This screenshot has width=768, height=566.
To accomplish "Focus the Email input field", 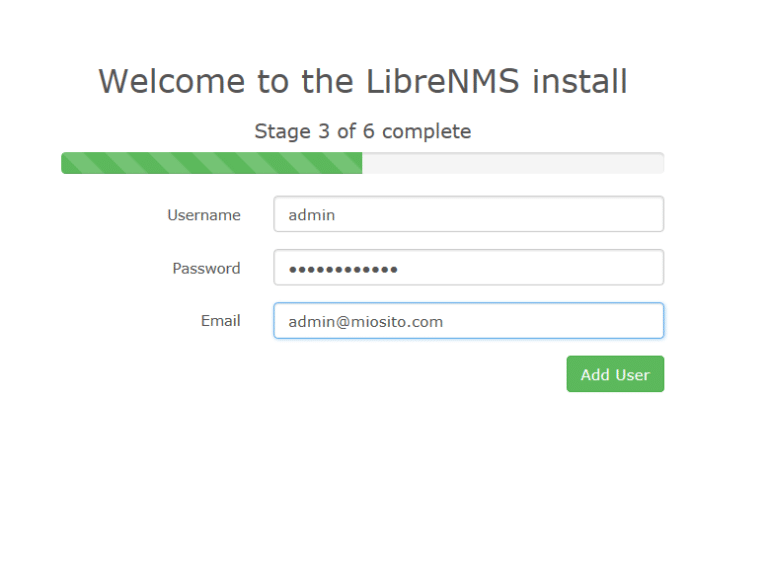I will [x=469, y=321].
